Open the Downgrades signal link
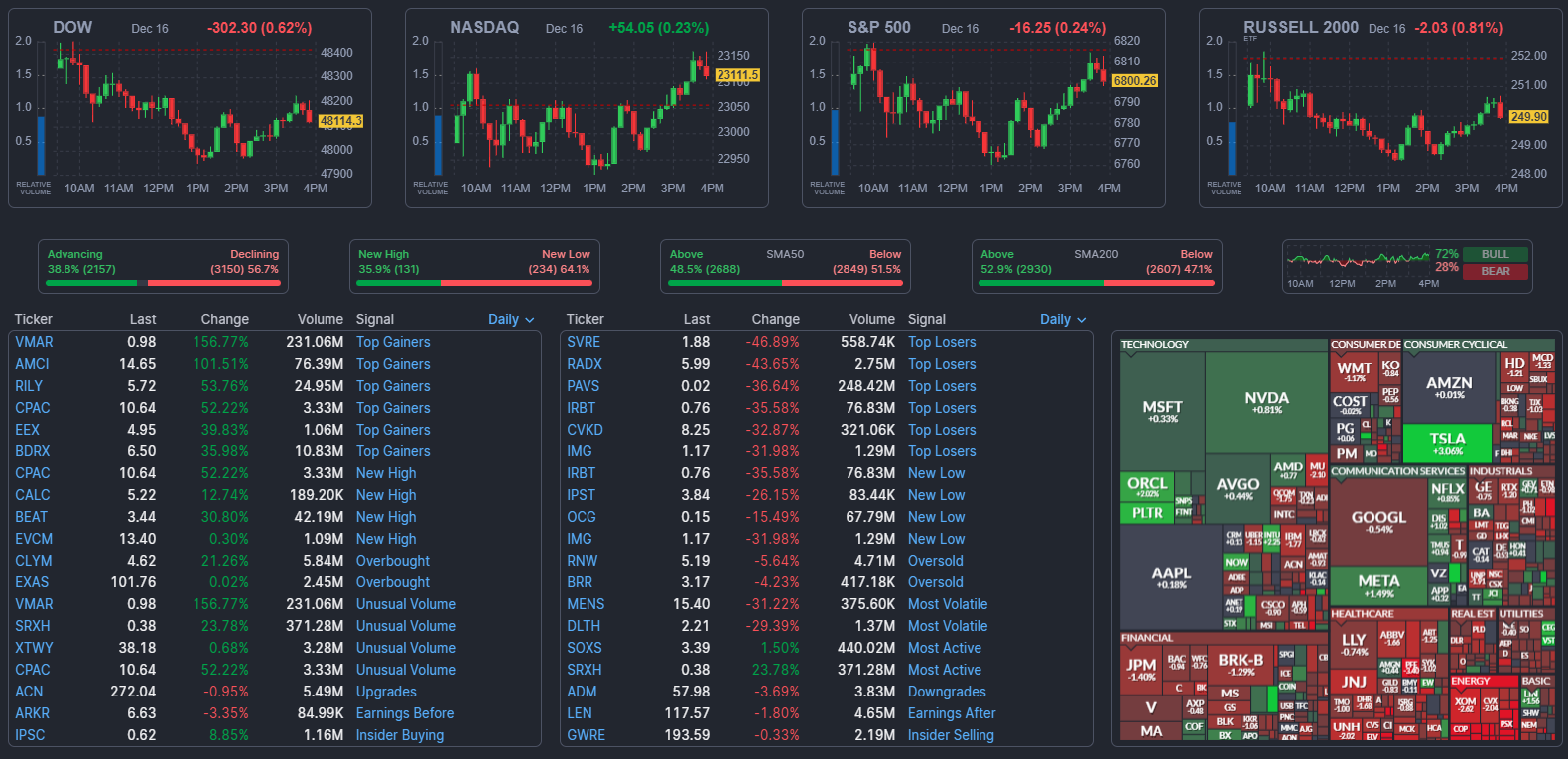 tap(947, 692)
